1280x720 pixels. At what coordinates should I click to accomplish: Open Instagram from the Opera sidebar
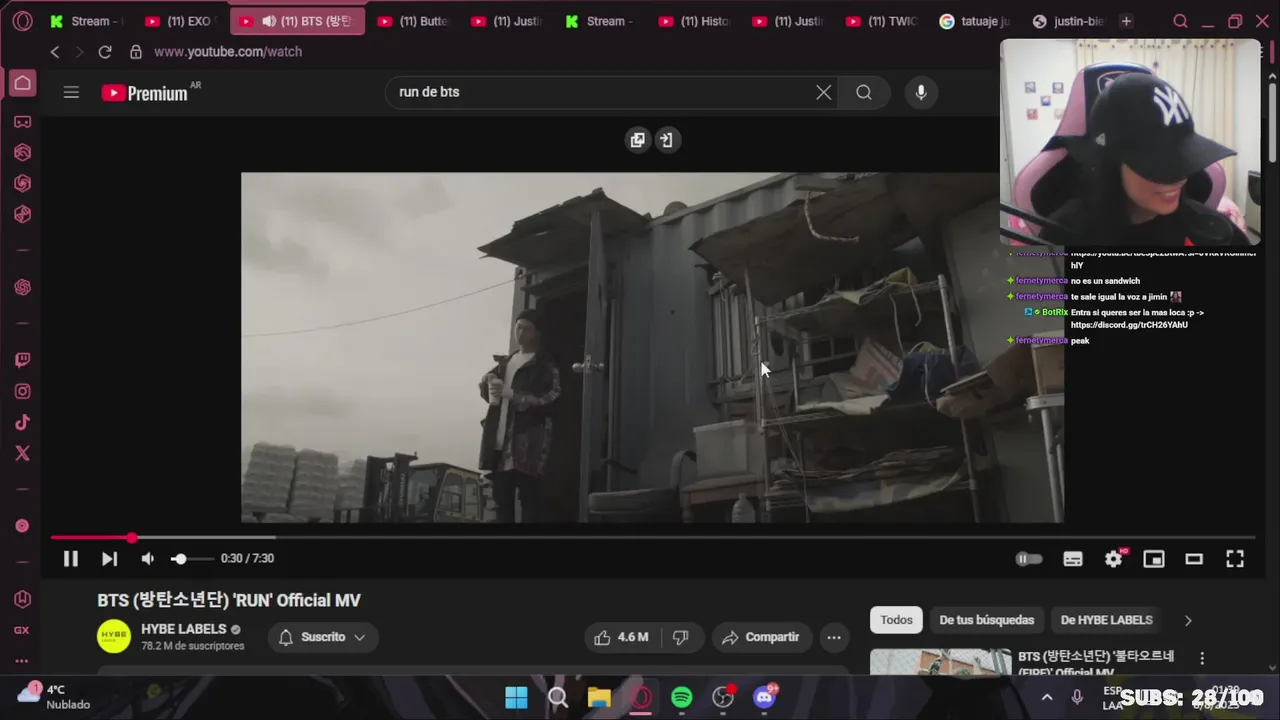[22, 392]
